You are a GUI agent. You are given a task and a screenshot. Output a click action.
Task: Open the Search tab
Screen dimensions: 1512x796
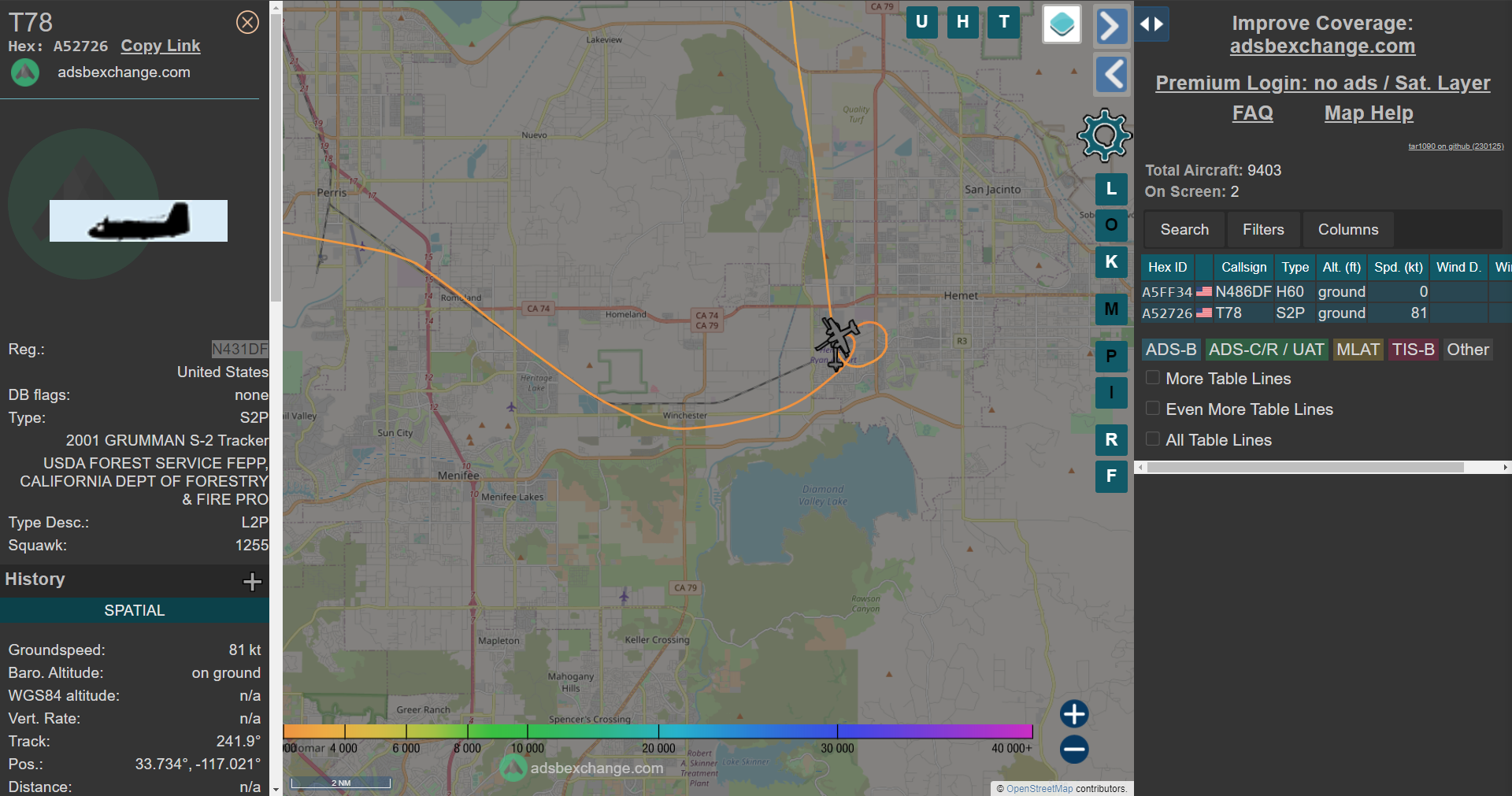pyautogui.click(x=1184, y=230)
